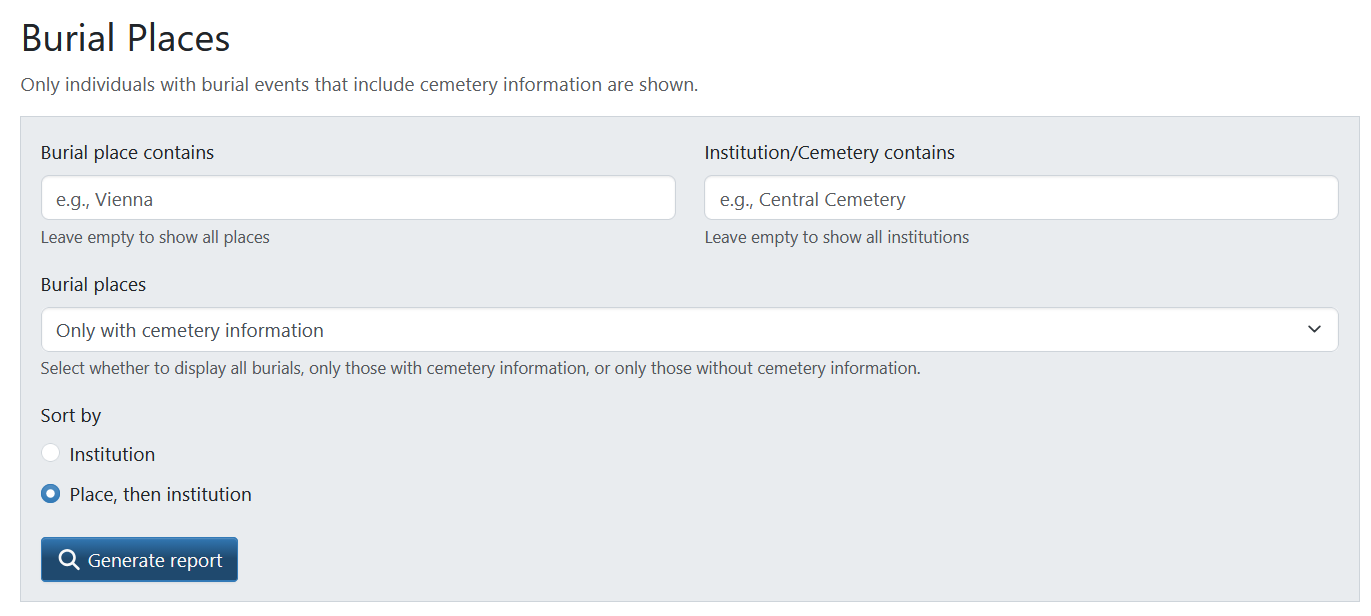Click the 'e.g., Vienna' placeholder text box
Image resolution: width=1371 pixels, height=616 pixels.
click(357, 198)
